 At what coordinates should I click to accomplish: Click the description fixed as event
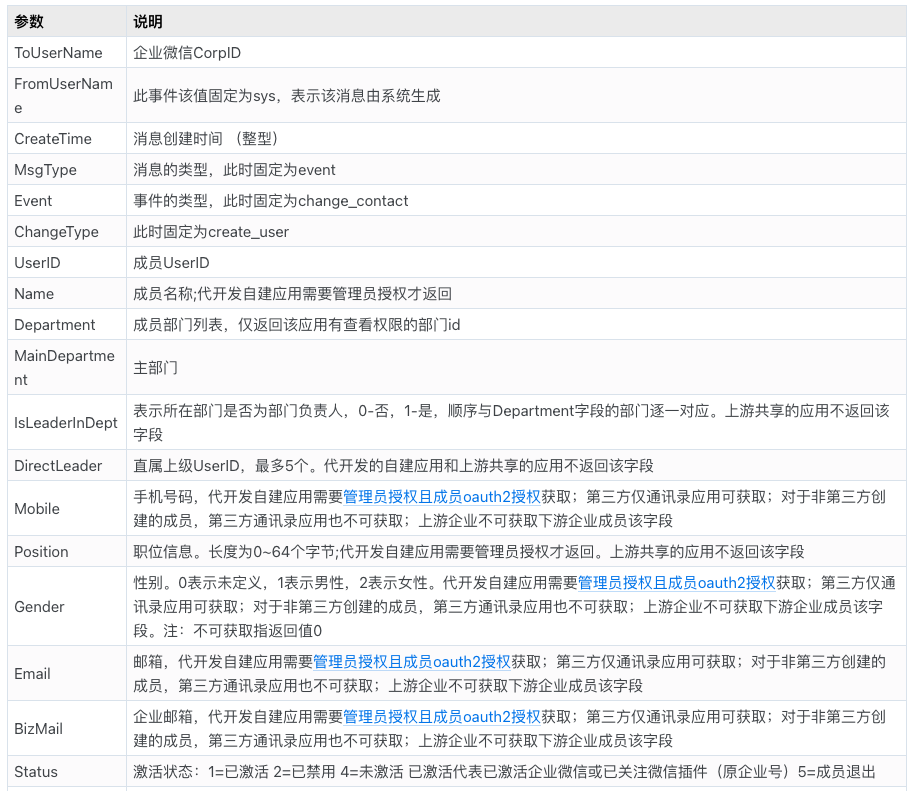[x=234, y=170]
